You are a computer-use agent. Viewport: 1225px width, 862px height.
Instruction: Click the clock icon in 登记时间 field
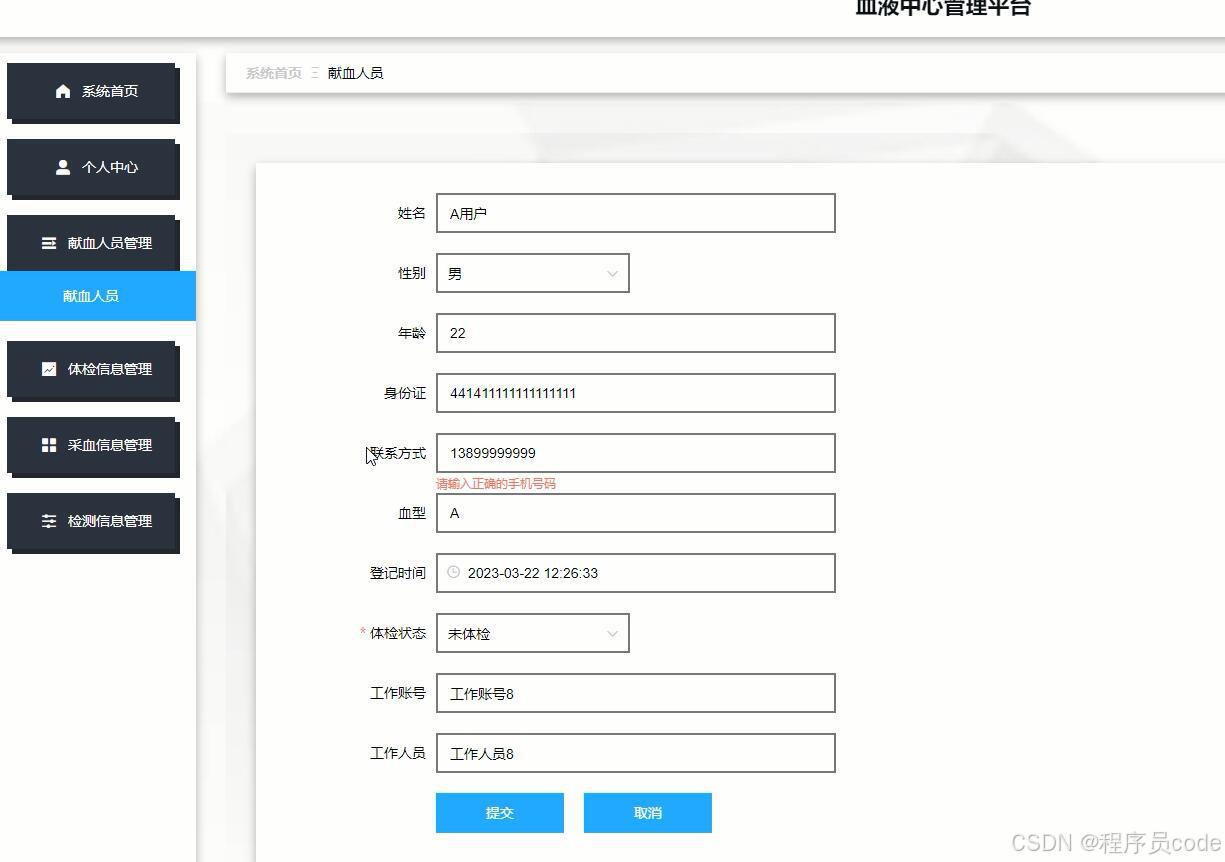point(454,572)
